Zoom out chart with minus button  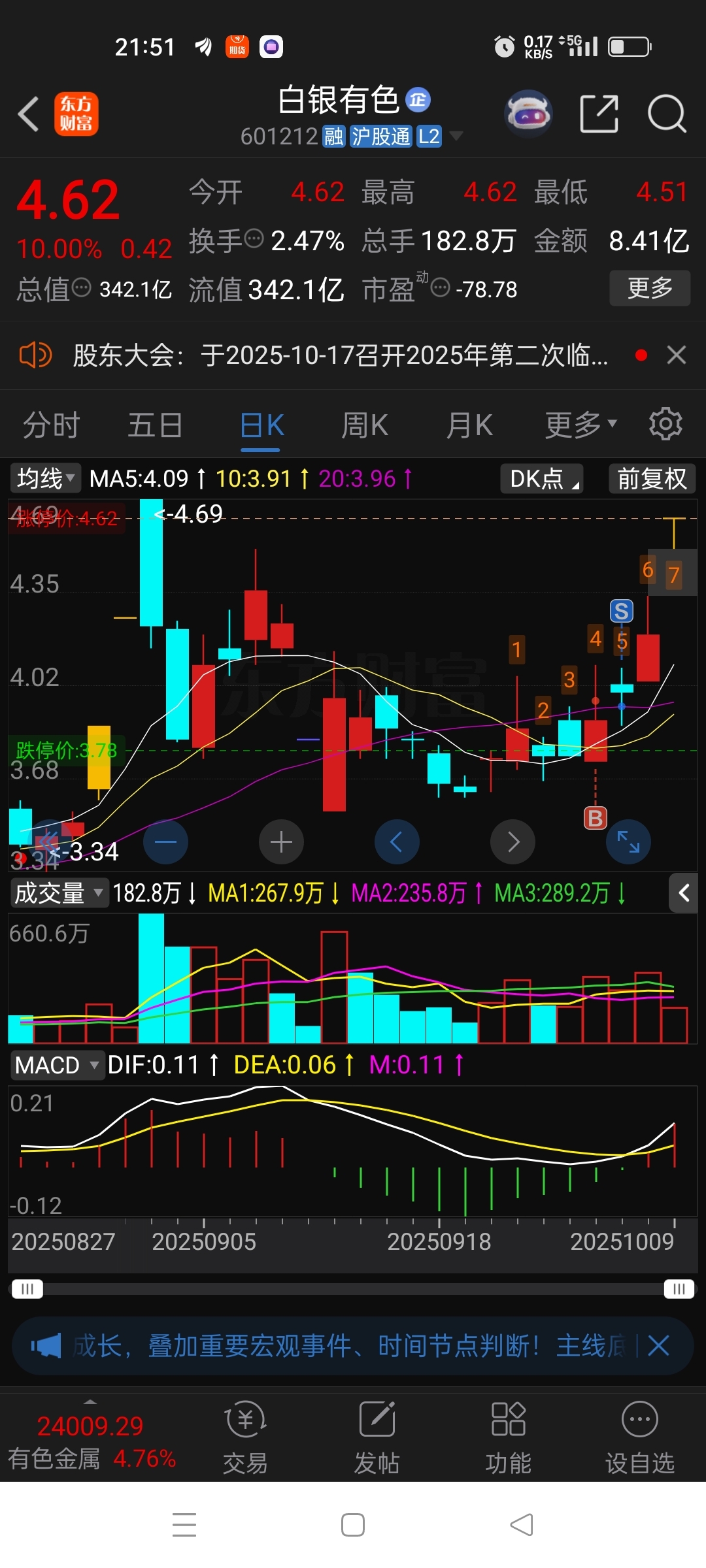point(165,841)
